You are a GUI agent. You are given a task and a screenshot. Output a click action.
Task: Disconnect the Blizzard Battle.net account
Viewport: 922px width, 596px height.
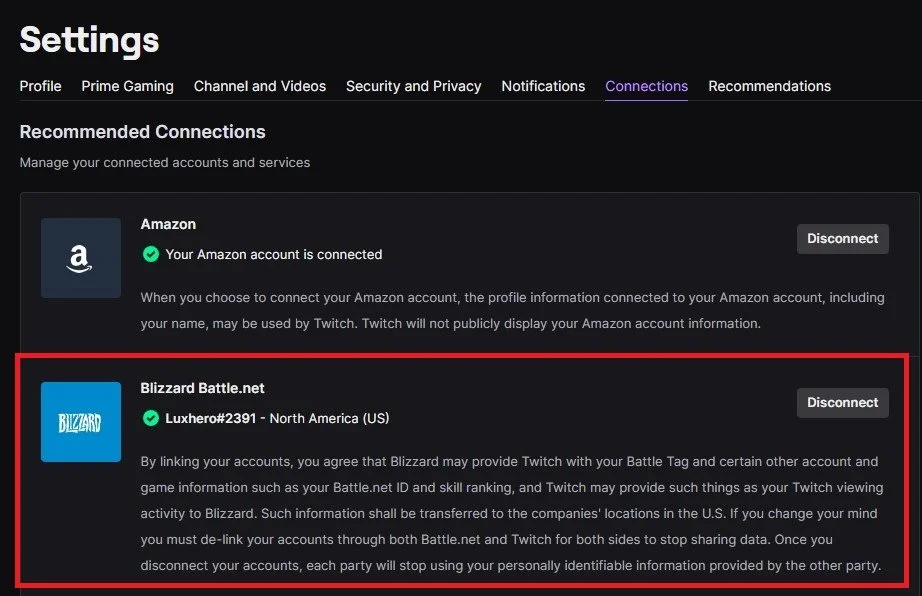[842, 403]
